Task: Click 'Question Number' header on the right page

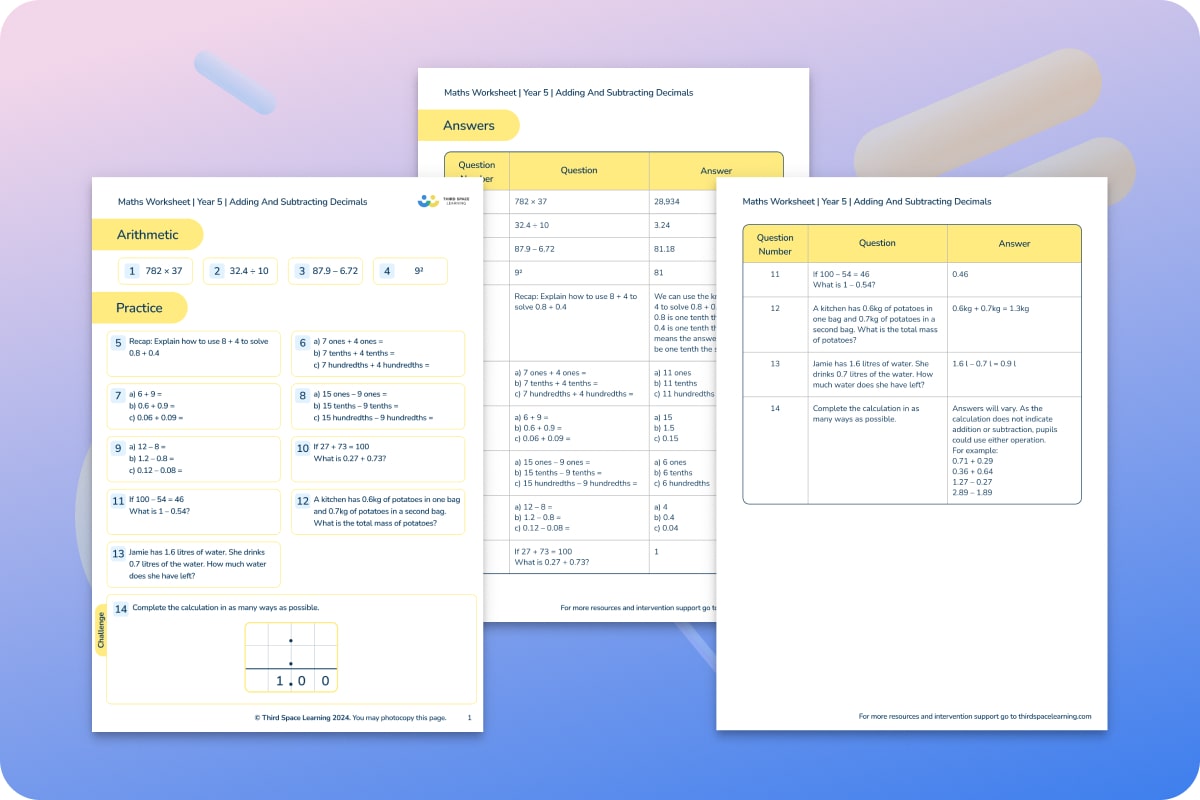Action: point(775,244)
